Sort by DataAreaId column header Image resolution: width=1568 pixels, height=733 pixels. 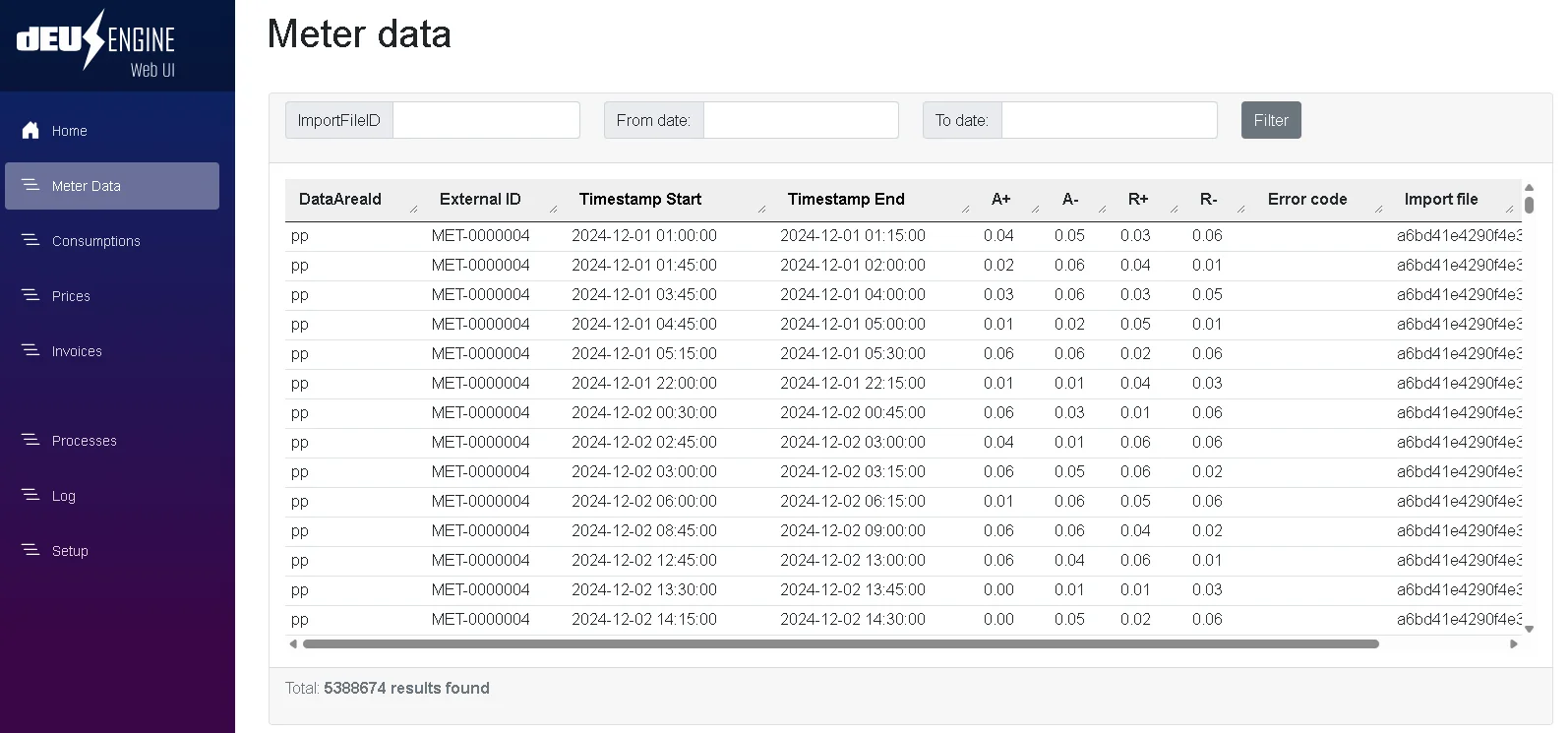(340, 199)
